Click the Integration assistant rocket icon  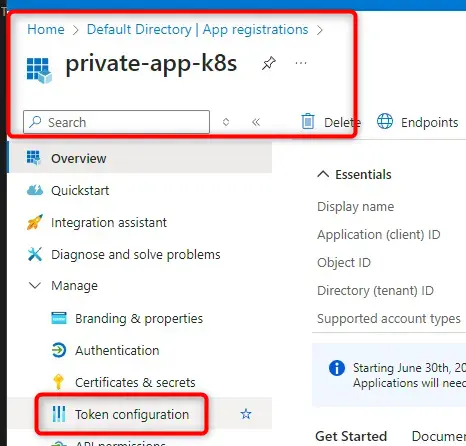tap(35, 222)
